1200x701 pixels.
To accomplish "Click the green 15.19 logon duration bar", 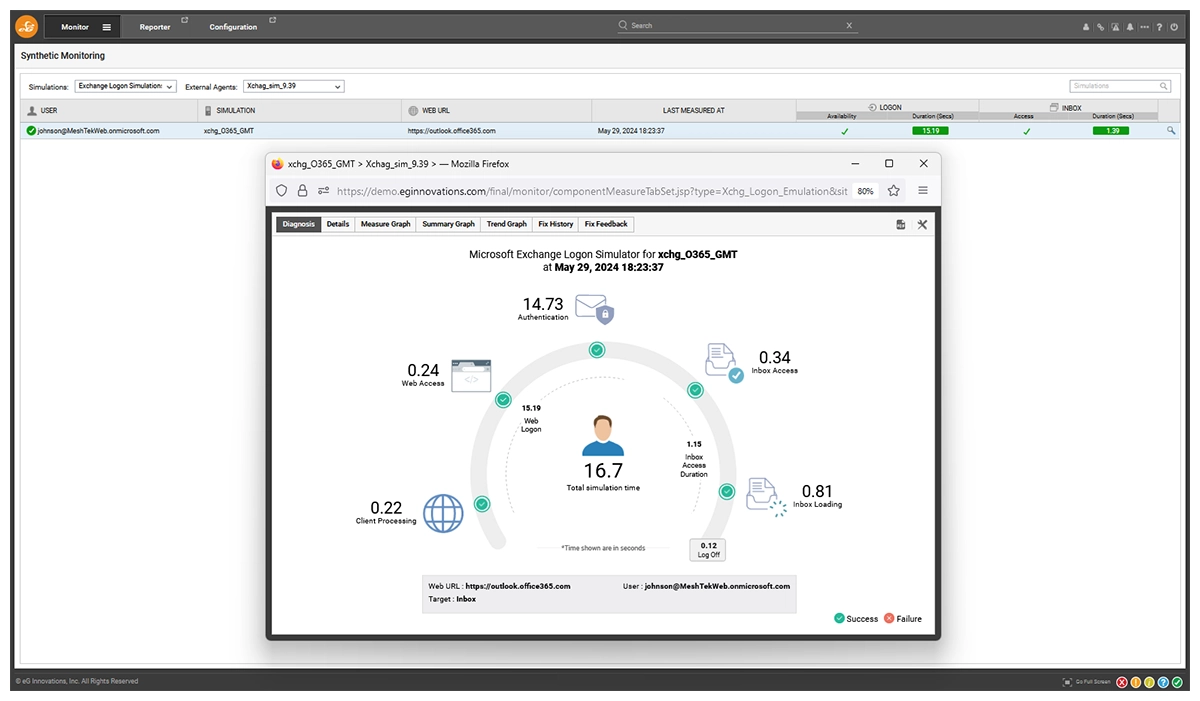I will click(929, 131).
